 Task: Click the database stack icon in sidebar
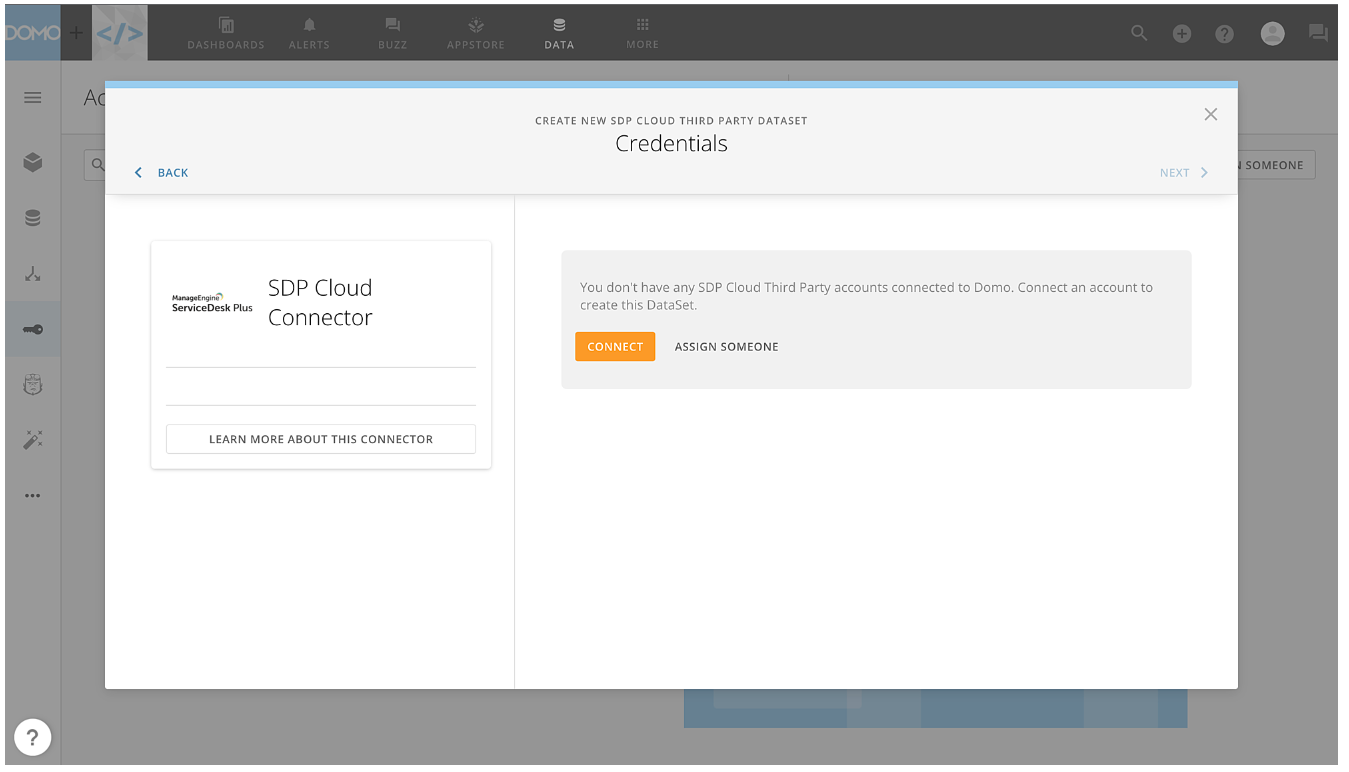click(x=33, y=218)
